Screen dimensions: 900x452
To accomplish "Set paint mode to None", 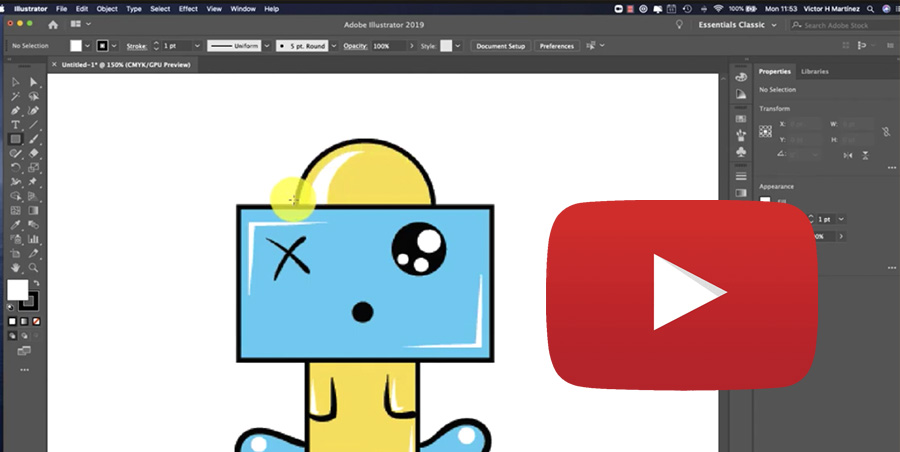I will click(36, 322).
